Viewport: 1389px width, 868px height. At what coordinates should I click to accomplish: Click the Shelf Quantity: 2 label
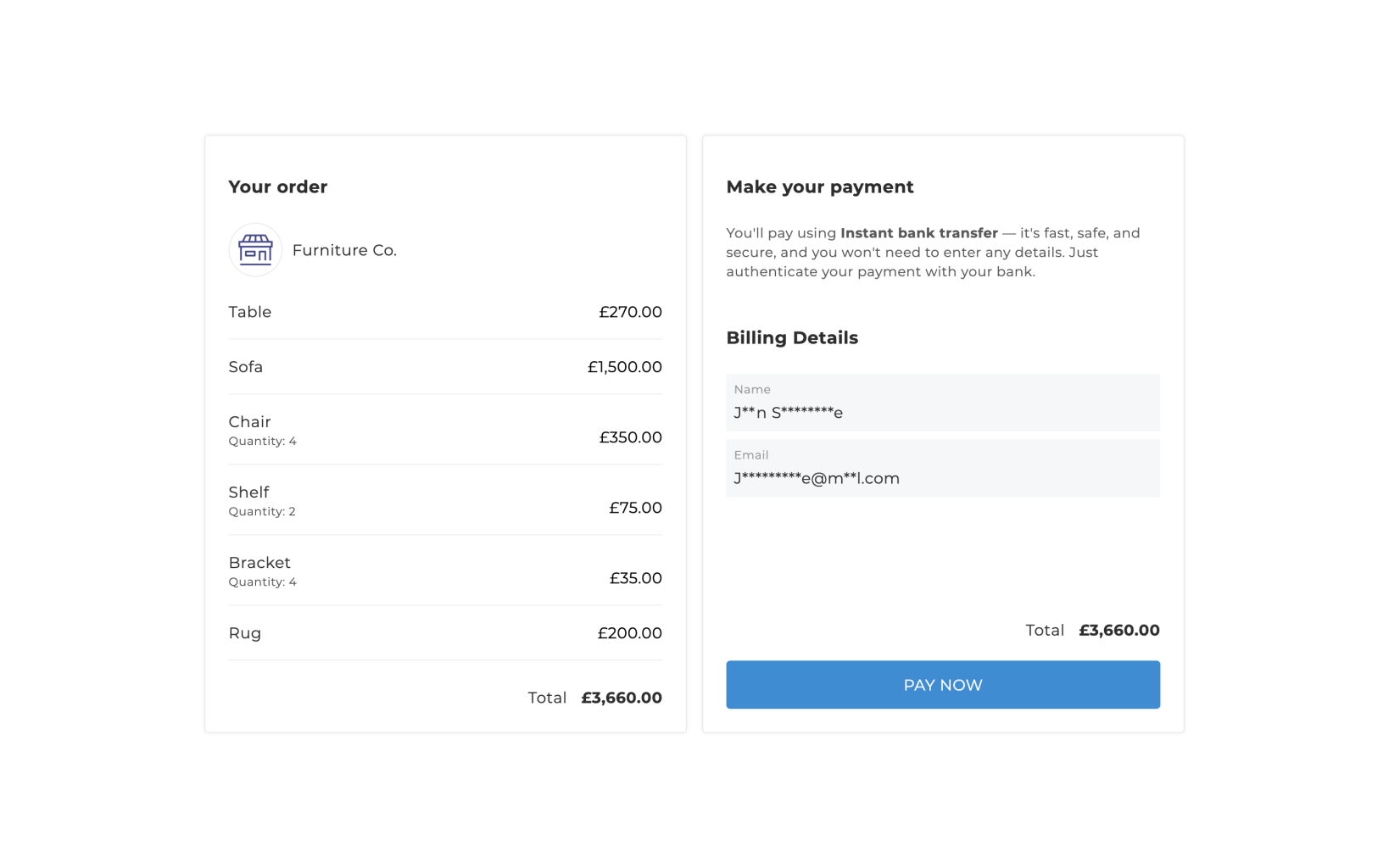[262, 512]
